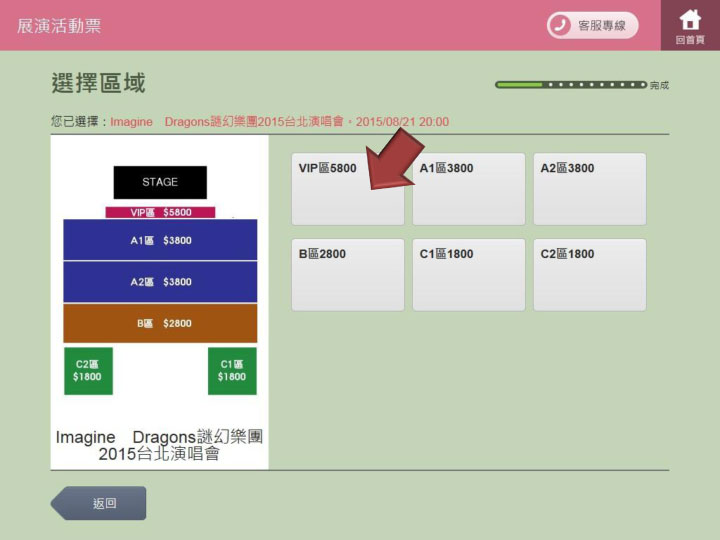Click A2區 $3800 block on seat map
Viewport: 720px width, 540px height.
point(160,281)
